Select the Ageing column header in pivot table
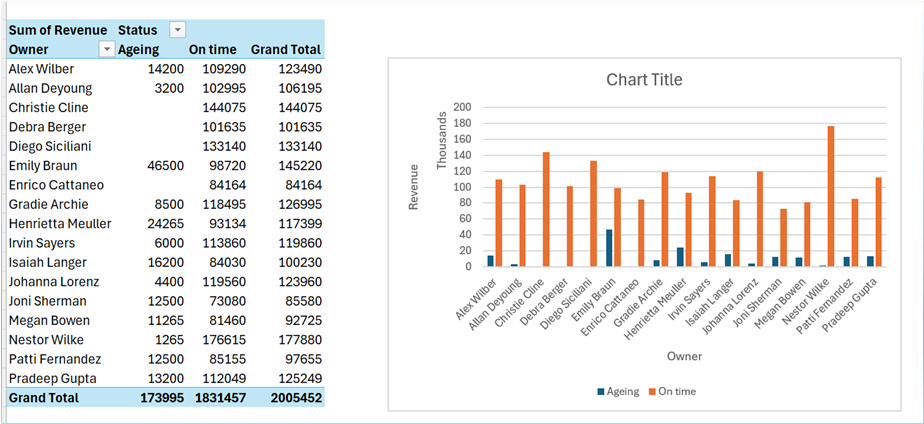Viewport: 924px width, 424px height. [x=138, y=49]
